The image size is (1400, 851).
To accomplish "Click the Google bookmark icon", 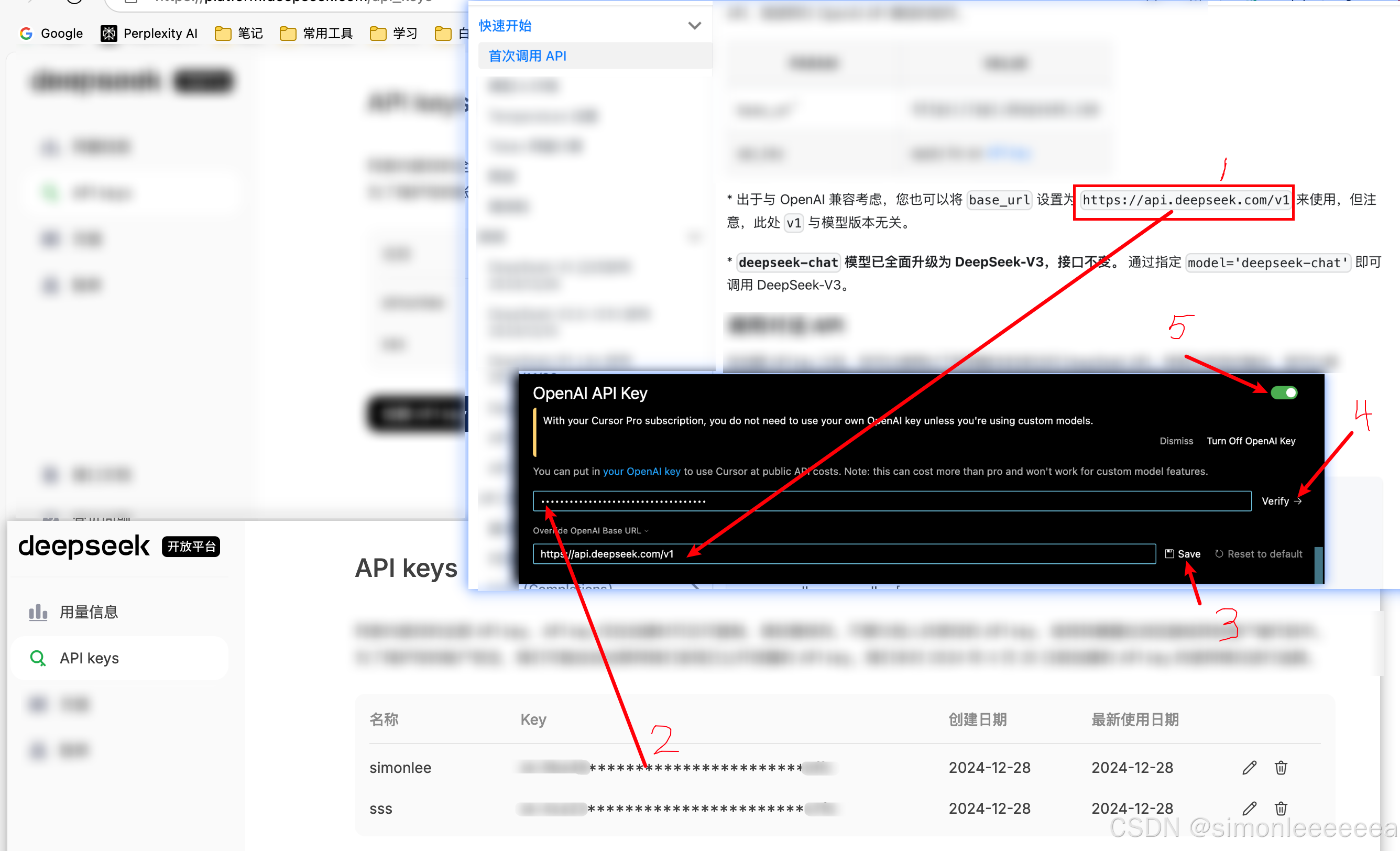I will coord(26,34).
